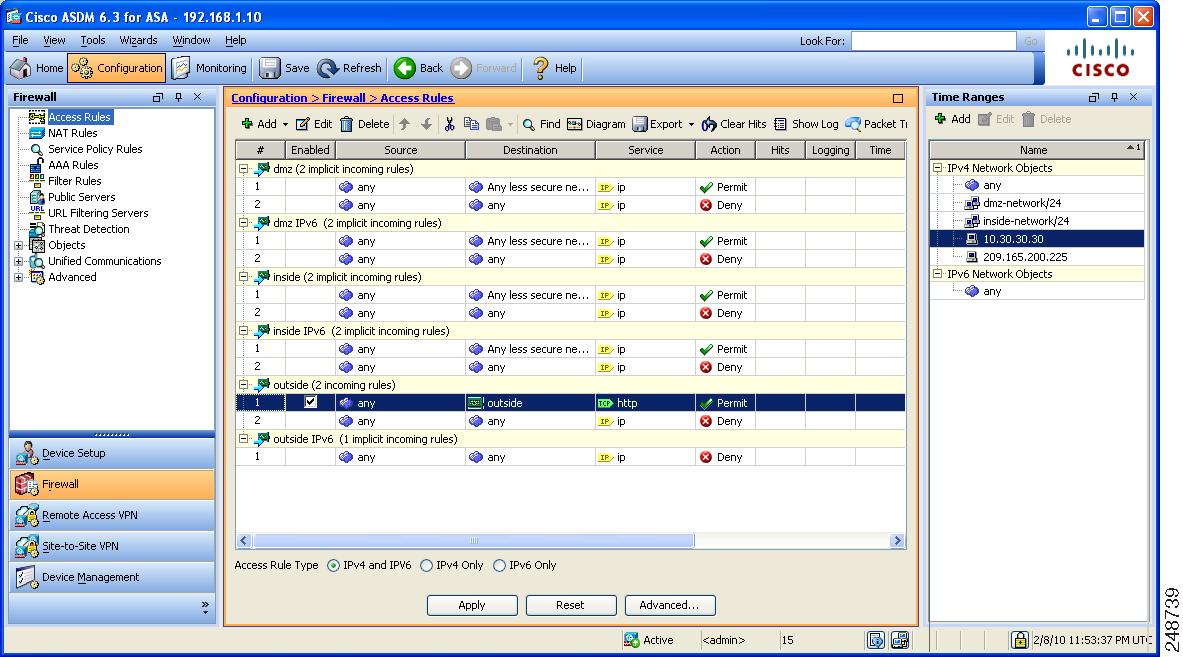
Task: Open the File menu
Action: coord(20,41)
